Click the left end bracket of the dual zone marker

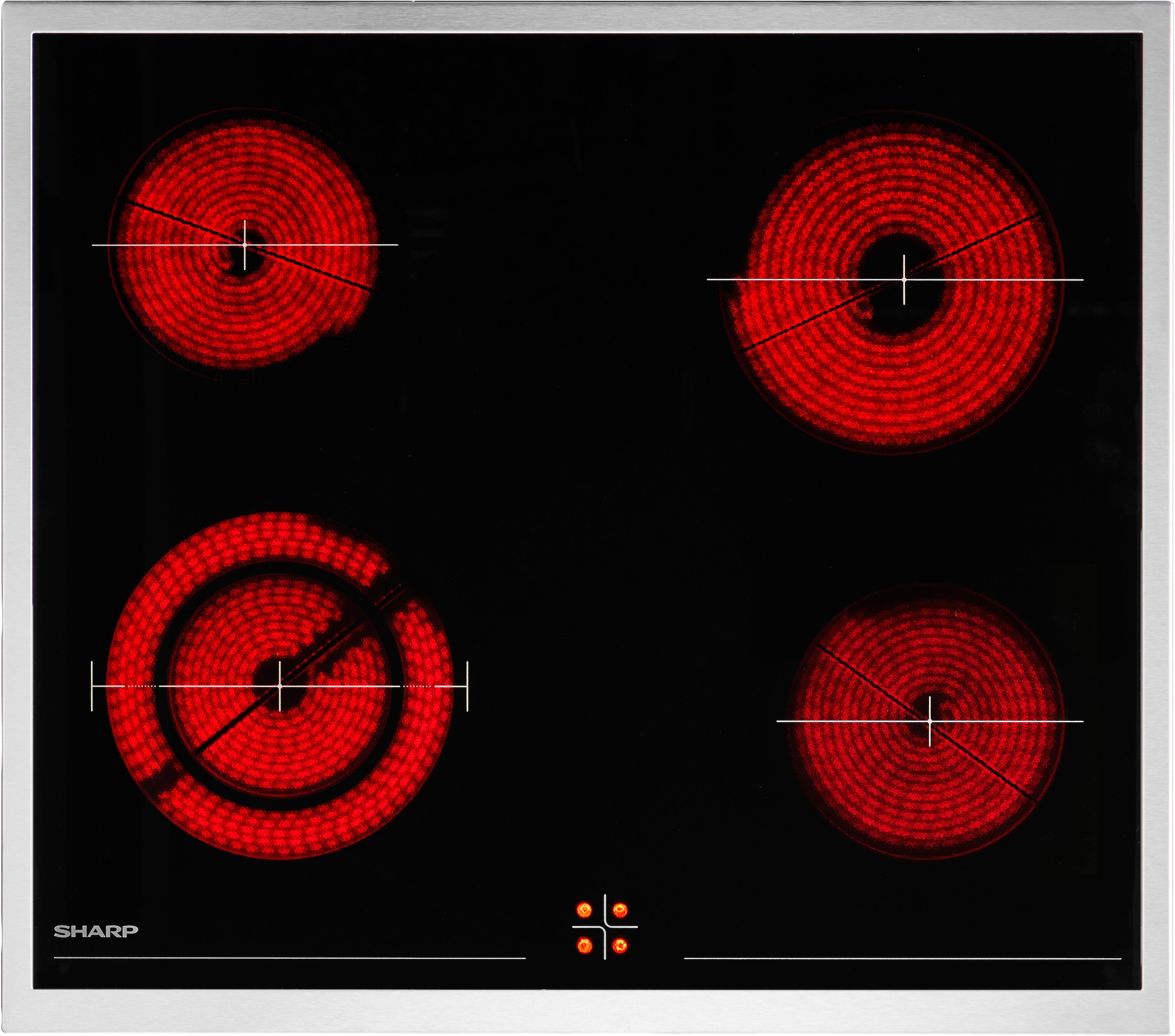pyautogui.click(x=92, y=686)
